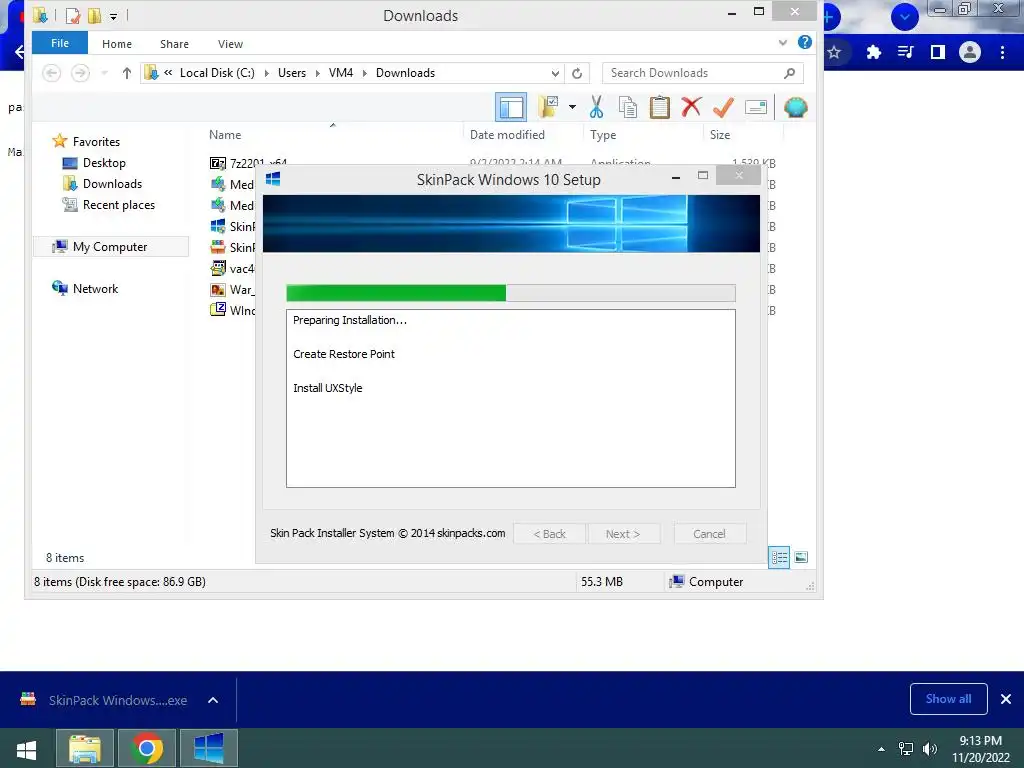Image resolution: width=1024 pixels, height=768 pixels.
Task: Click the Windows logo in SkinPack title bar
Action: tap(273, 179)
